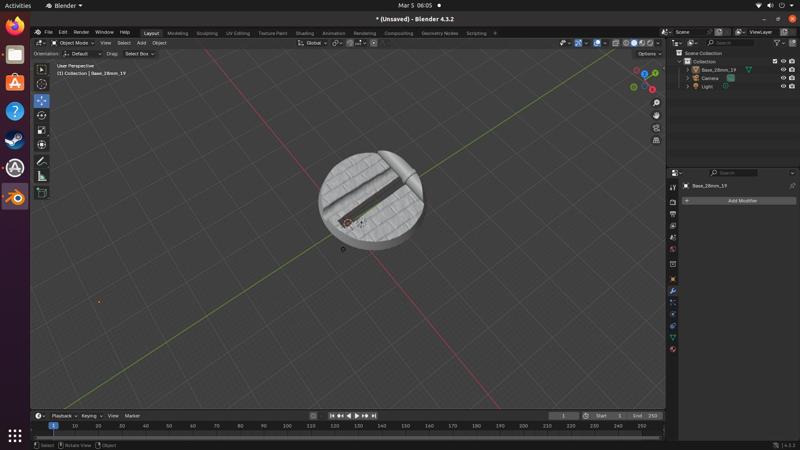Toggle viewport gizmos
This screenshot has height=450, width=800.
coord(579,43)
